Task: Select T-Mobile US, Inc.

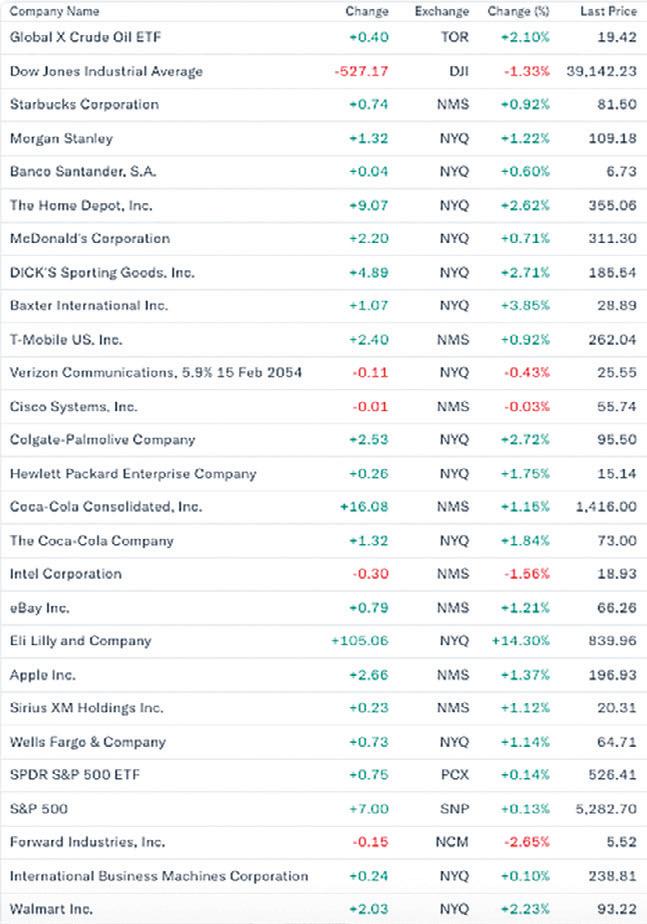Action: point(66,340)
